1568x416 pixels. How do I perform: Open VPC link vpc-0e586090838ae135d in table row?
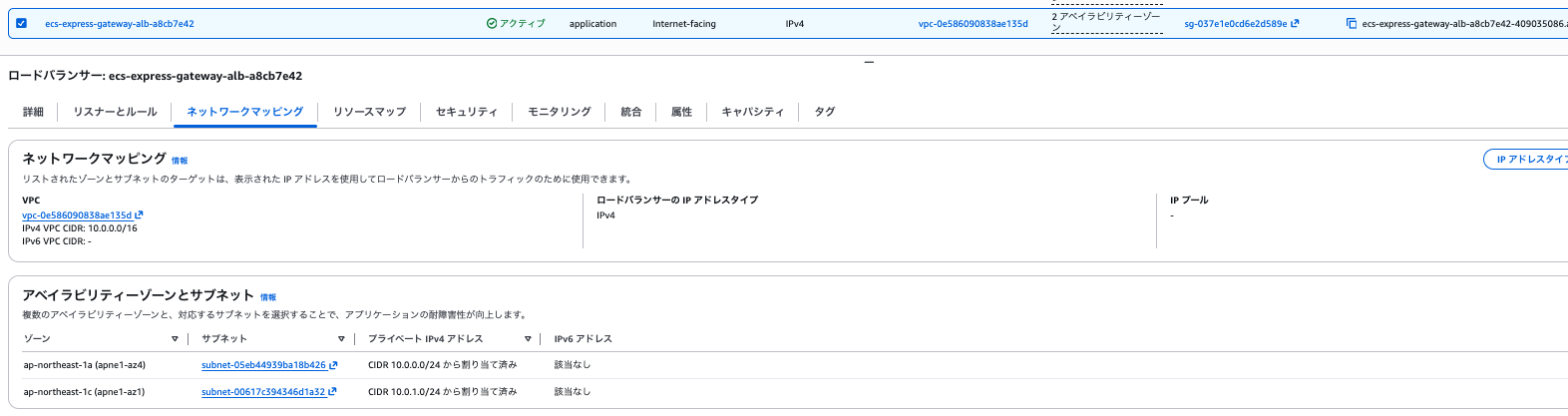[973, 24]
